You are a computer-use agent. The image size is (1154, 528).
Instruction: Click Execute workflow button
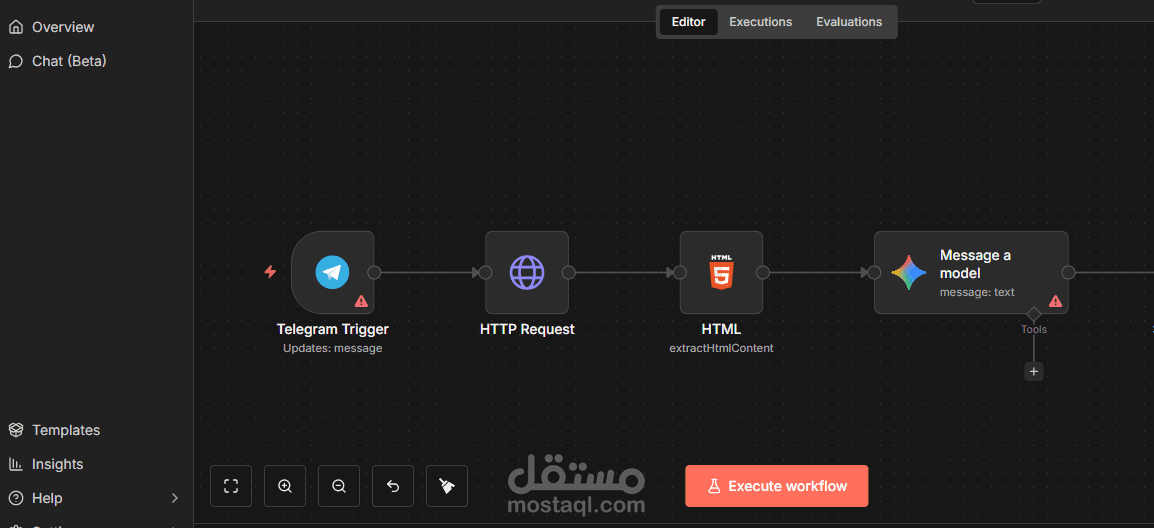776,486
